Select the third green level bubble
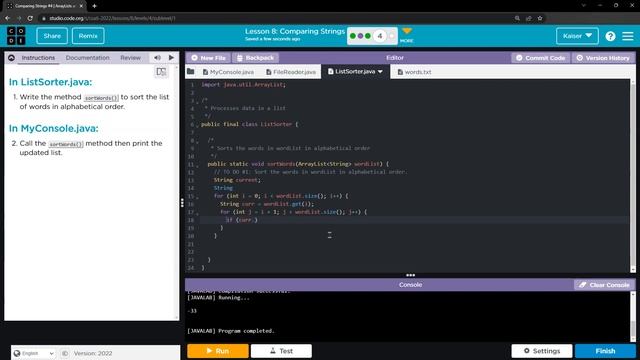Screen dimensions: 640x360 pyautogui.click(x=368, y=36)
